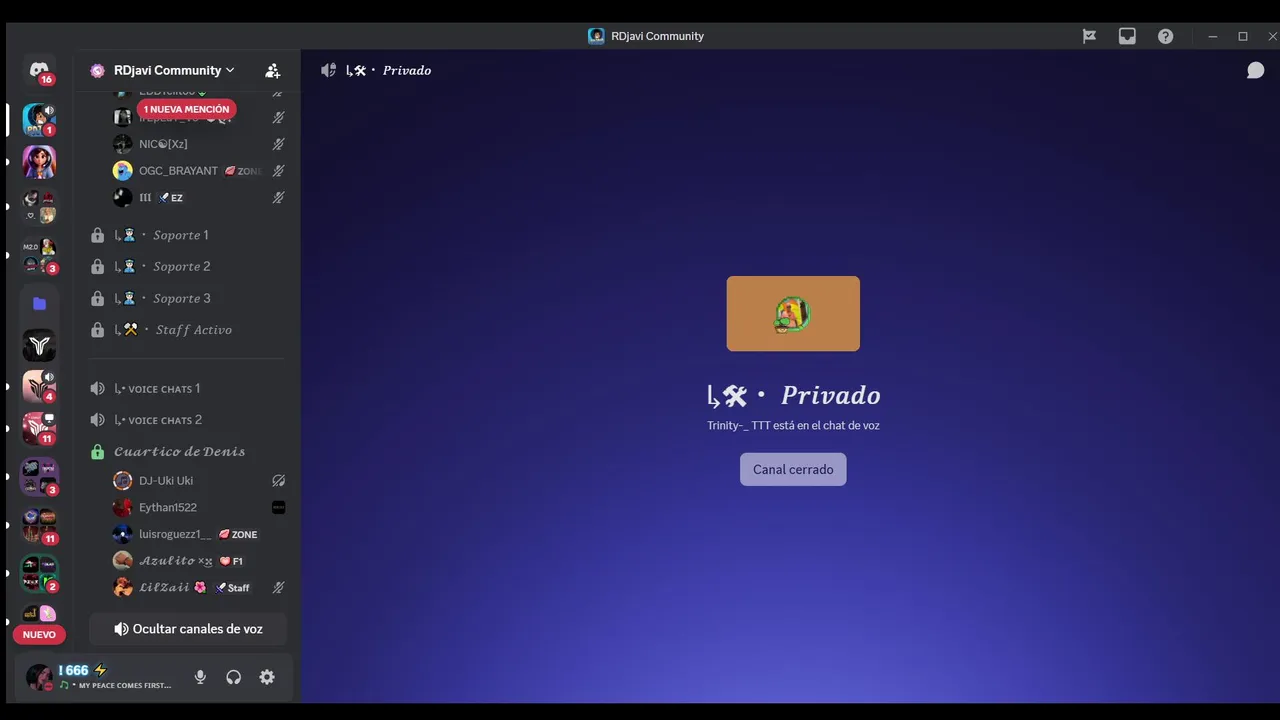This screenshot has height=720, width=1280.
Task: Click DJ-Uki Uki's deafened headphone icon
Action: click(279, 481)
